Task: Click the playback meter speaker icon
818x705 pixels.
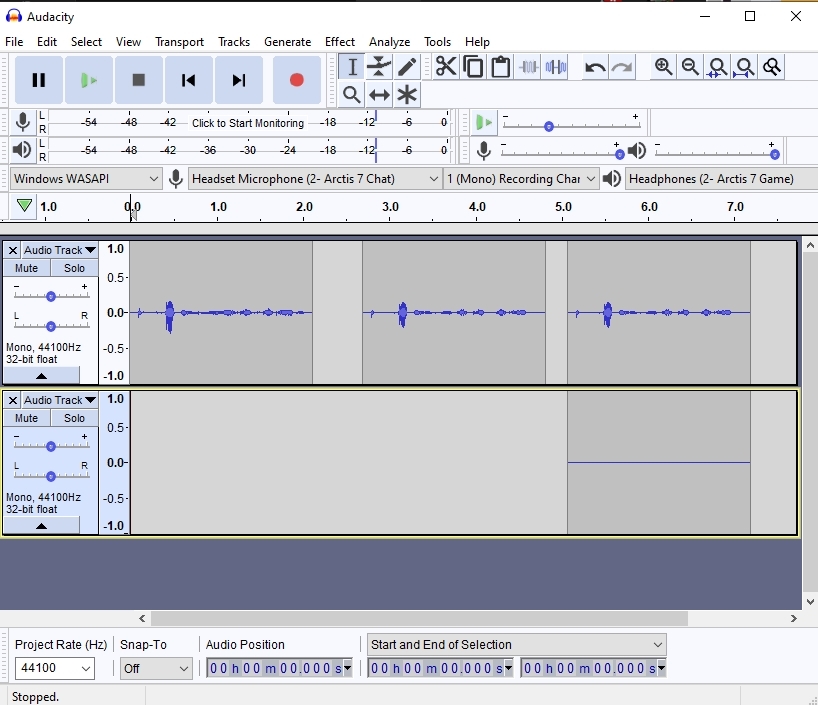Action: tap(22, 150)
